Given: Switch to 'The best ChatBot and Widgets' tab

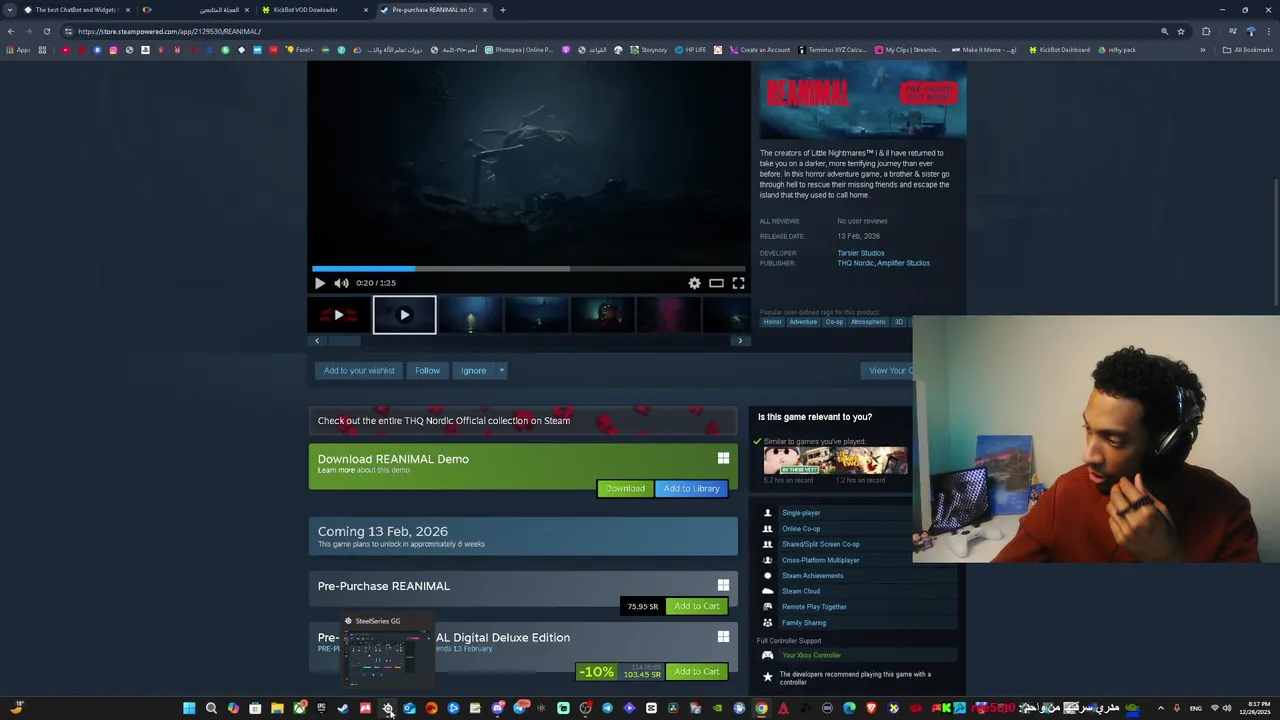Looking at the screenshot, I should tap(75, 10).
